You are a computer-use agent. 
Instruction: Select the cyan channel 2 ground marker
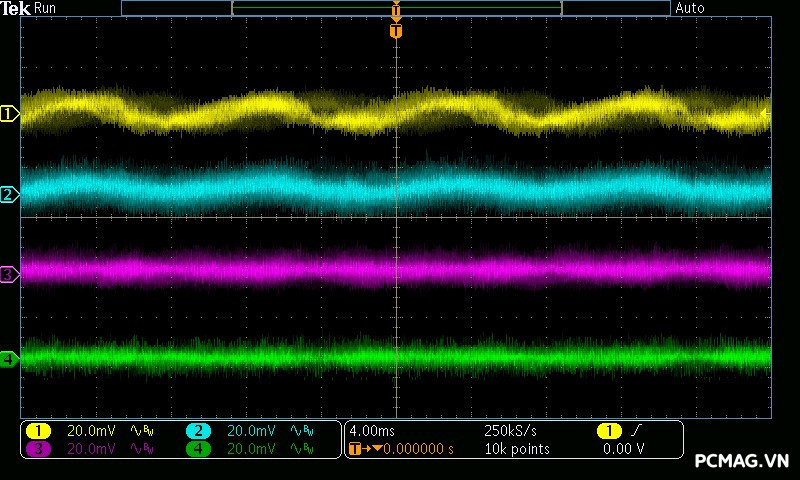click(x=9, y=194)
